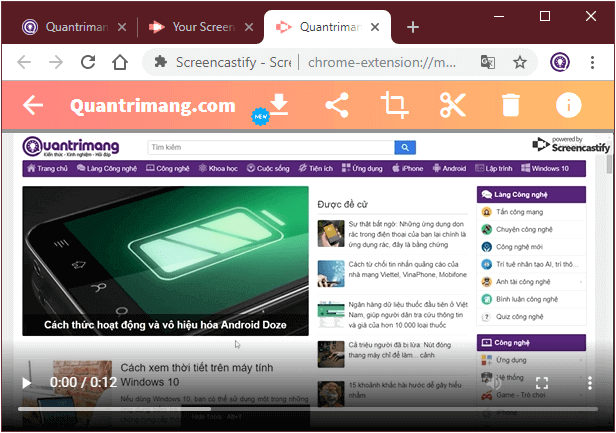Open the translate page icon
Screen dimensions: 616x433
click(488, 62)
